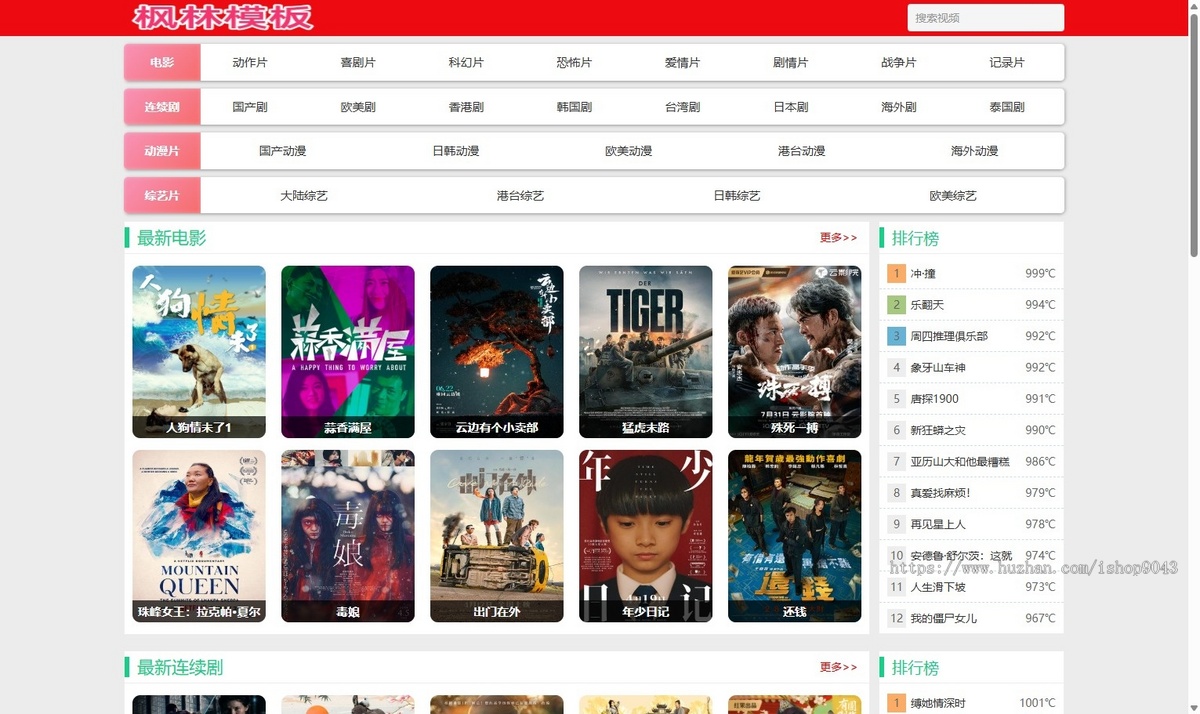Viewport: 1200px width, 714px height.
Task: Go to 台湾剧 series list
Action: [682, 106]
